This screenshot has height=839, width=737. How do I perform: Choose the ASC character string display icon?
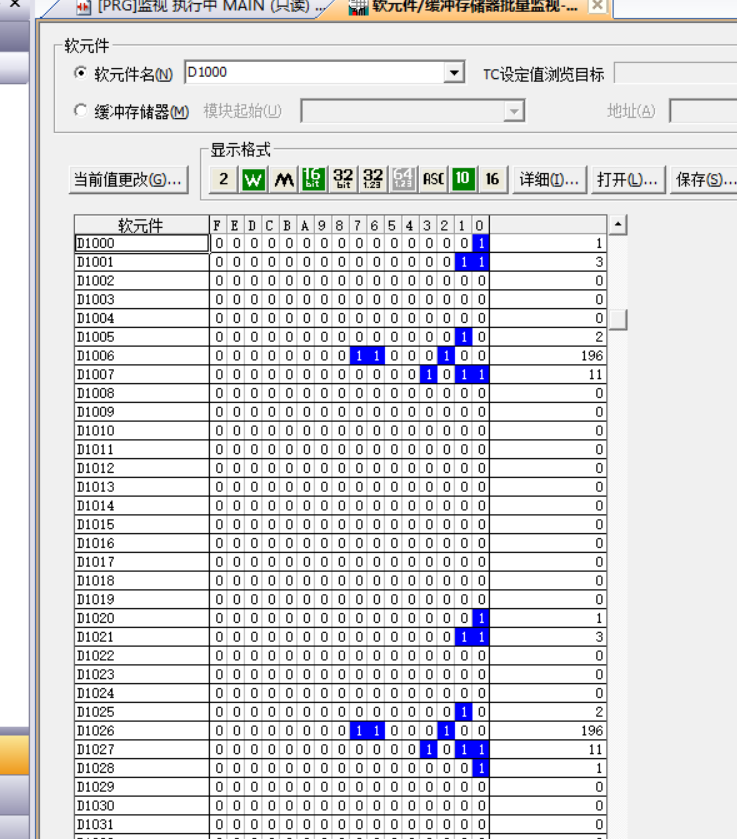[433, 180]
